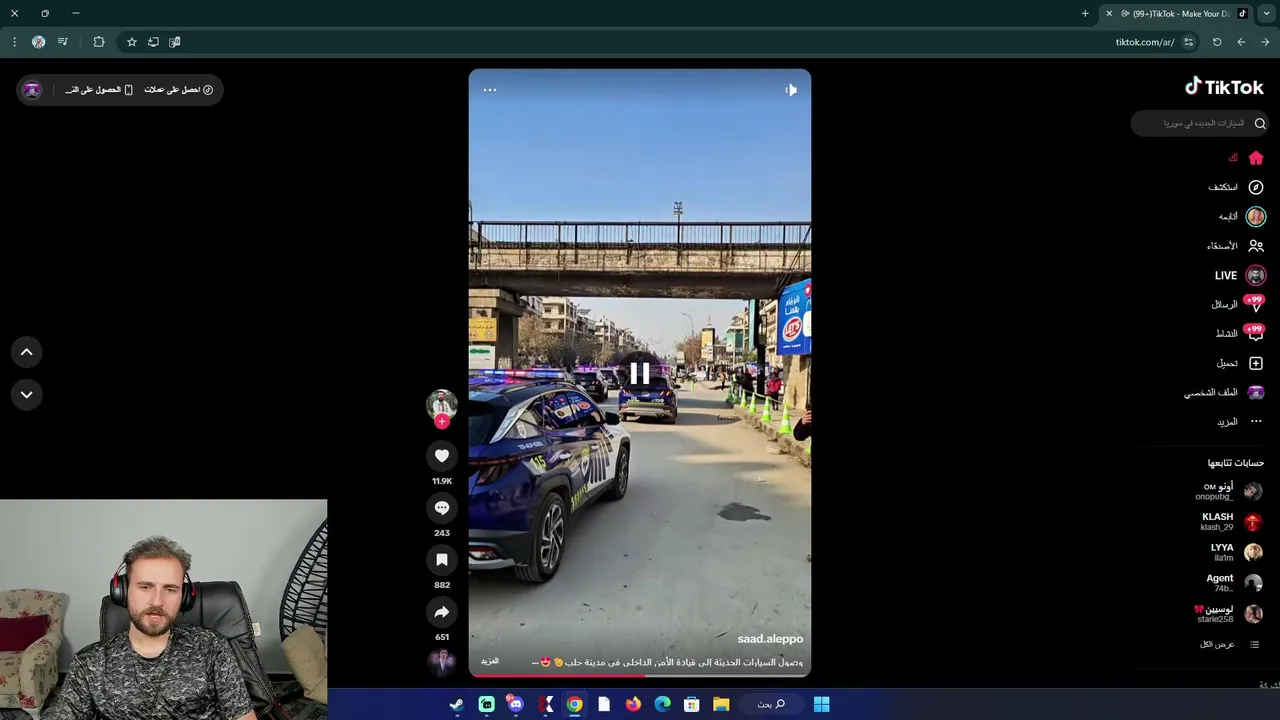The width and height of the screenshot is (1280, 720).
Task: Open the Messages inbox with 99+ badge
Action: (x=1238, y=304)
